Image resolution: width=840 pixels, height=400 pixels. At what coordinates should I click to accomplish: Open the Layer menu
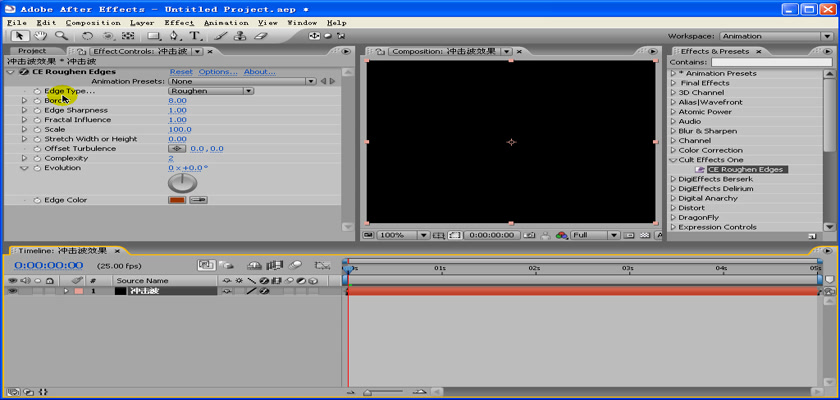142,23
